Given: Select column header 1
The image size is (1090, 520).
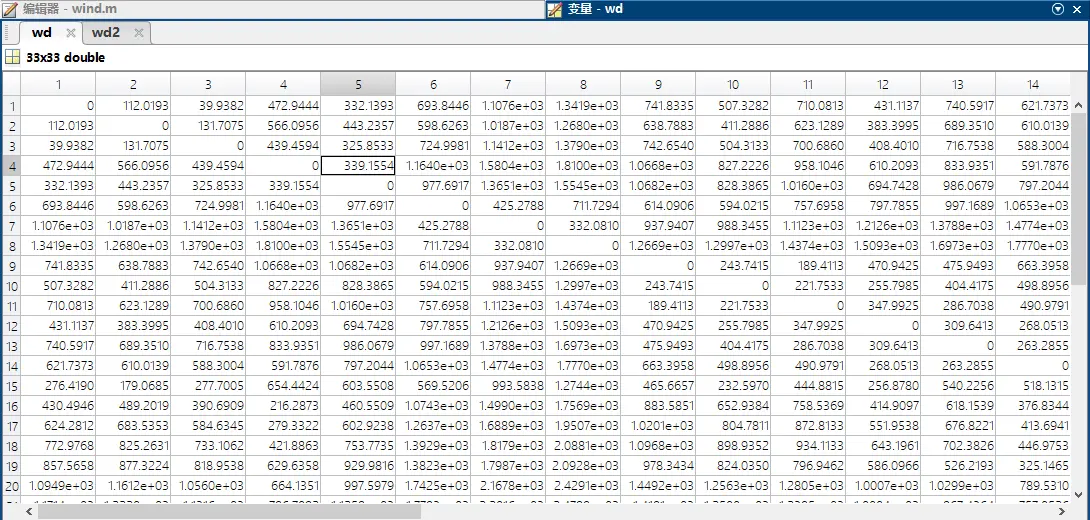Looking at the screenshot, I should point(58,84).
